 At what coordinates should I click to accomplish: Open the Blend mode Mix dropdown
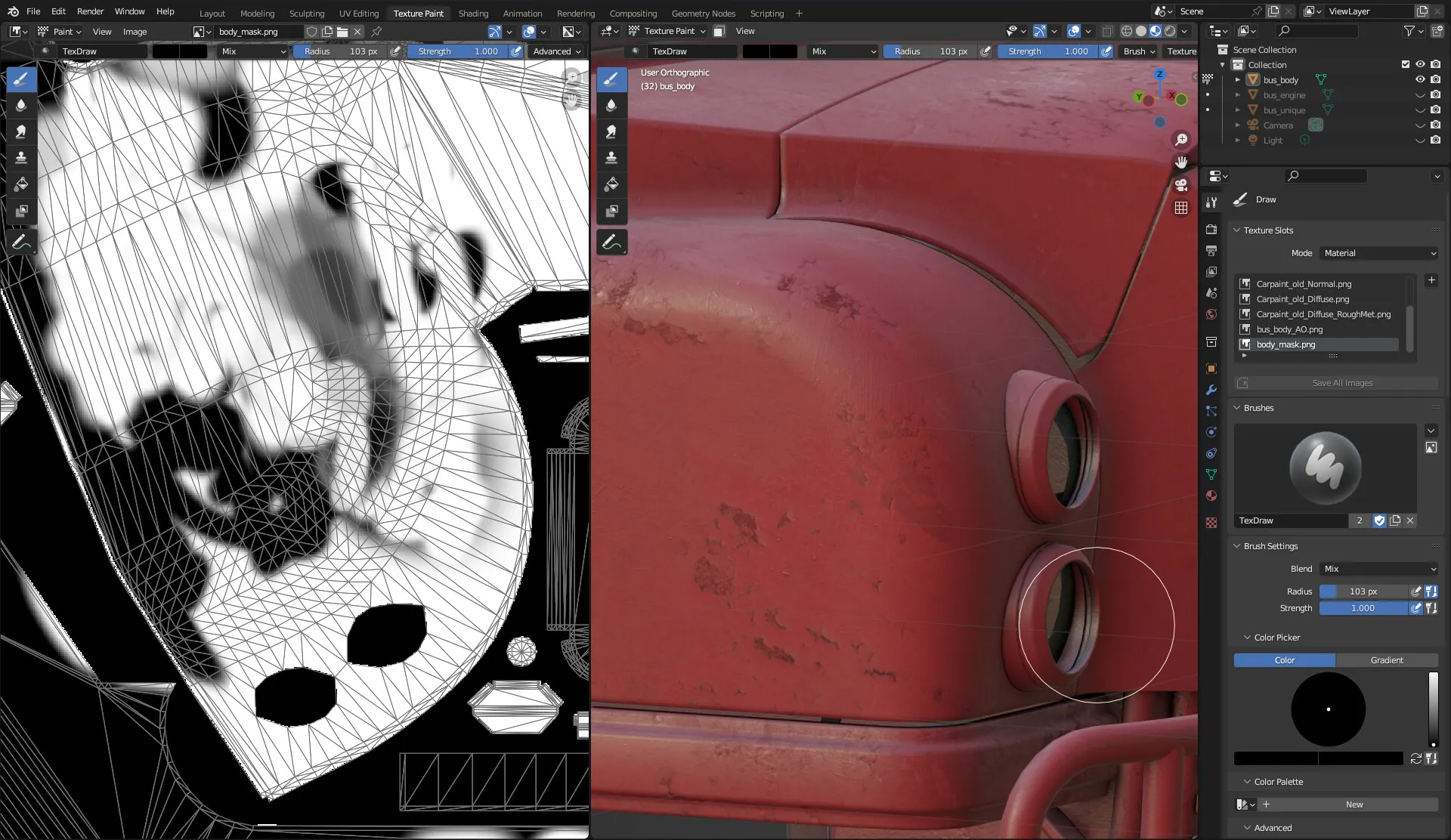pos(1379,569)
